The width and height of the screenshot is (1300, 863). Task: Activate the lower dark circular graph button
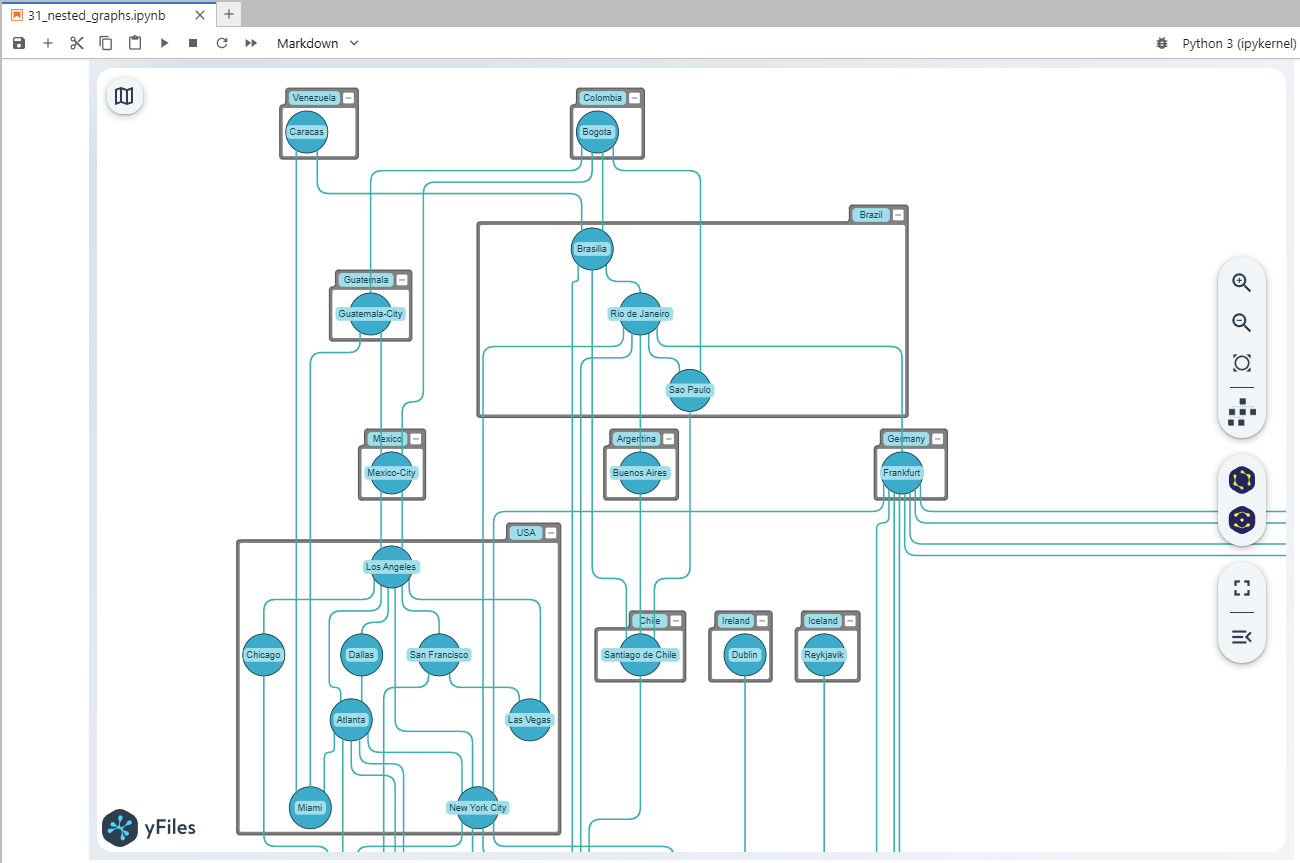[x=1242, y=520]
